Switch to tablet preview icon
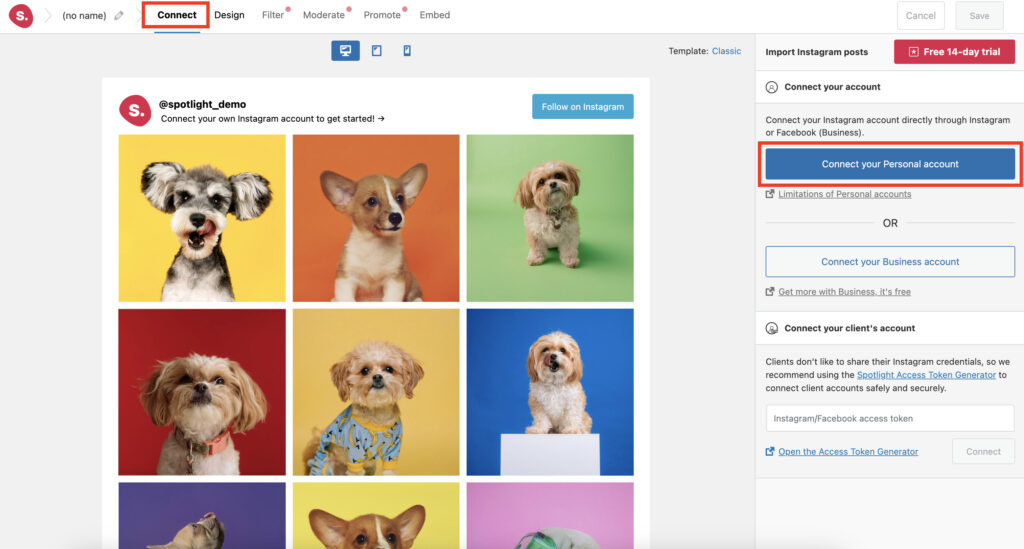Image resolution: width=1024 pixels, height=549 pixels. click(x=377, y=51)
